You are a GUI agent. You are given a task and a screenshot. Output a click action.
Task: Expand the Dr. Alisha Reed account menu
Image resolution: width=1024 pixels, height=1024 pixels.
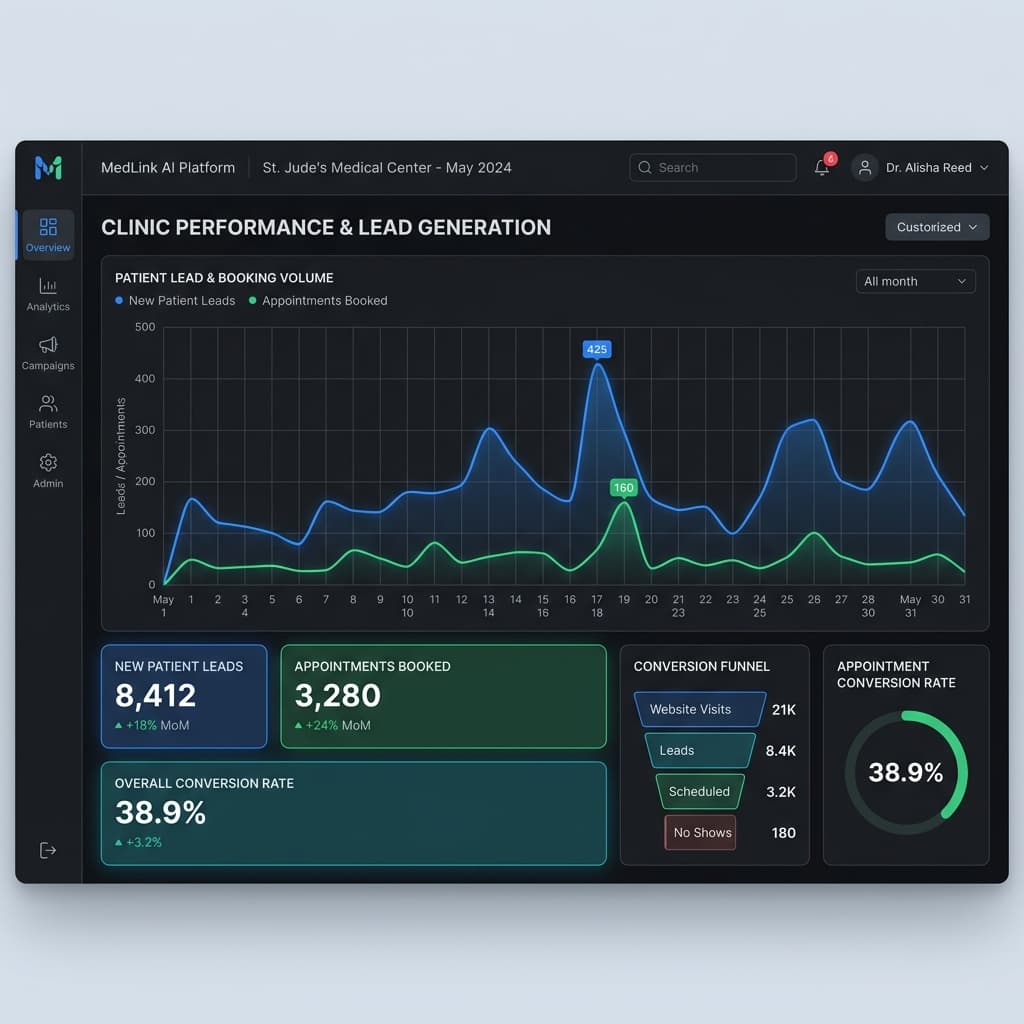[936, 168]
